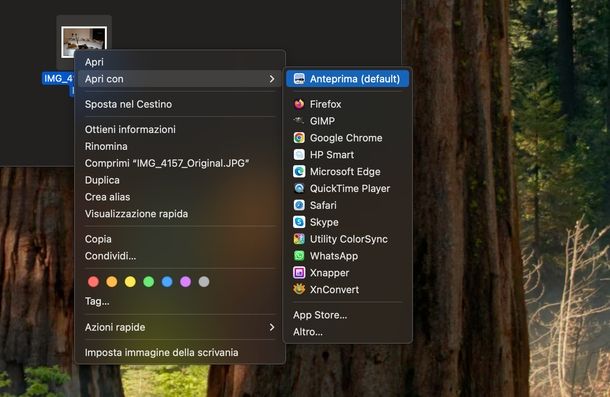Open with Safari label
Viewport: 610px width, 397px height.
click(323, 205)
